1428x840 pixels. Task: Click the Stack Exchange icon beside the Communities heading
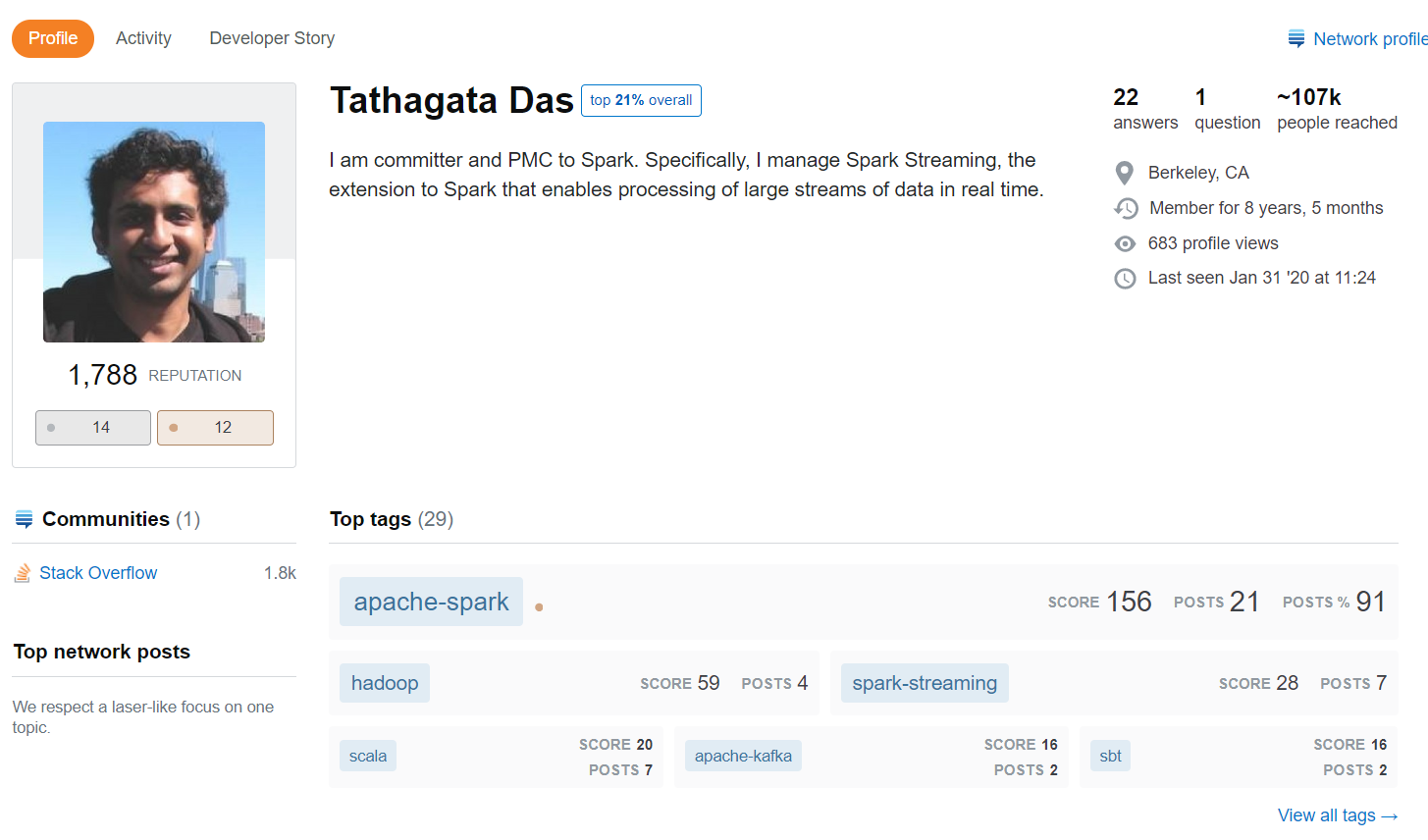tap(24, 518)
